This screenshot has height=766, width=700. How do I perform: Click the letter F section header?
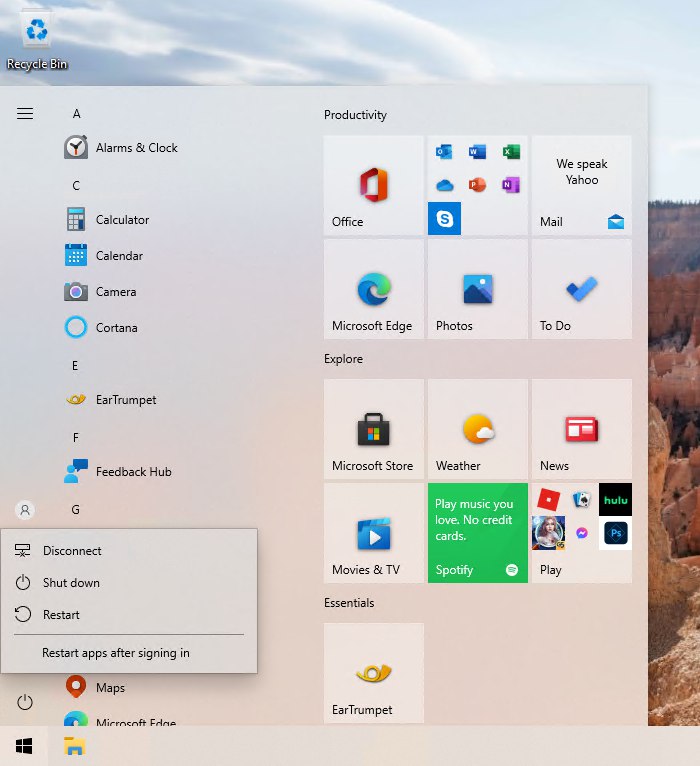click(x=76, y=438)
